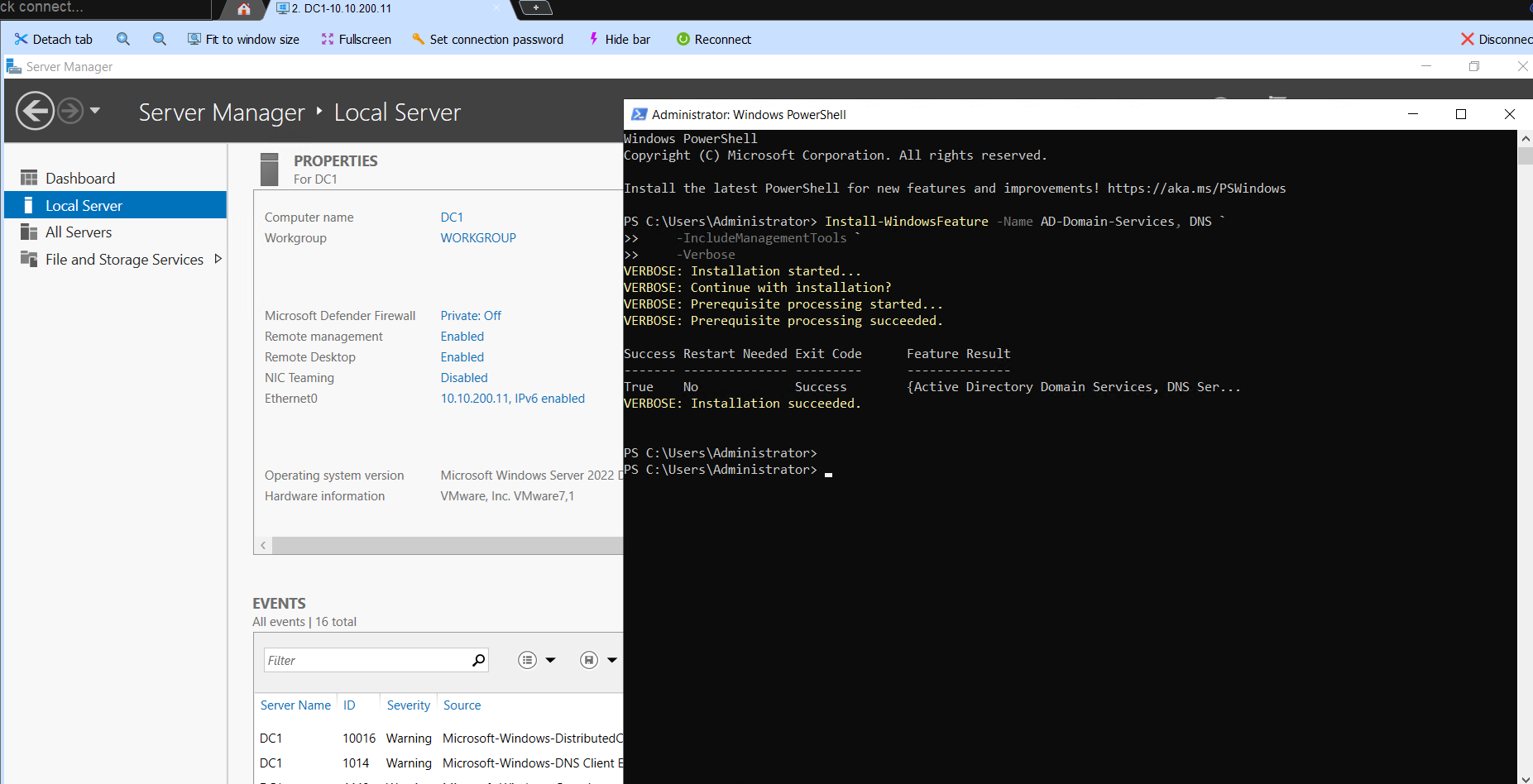
Task: Hide the connection bar
Action: click(x=620, y=39)
